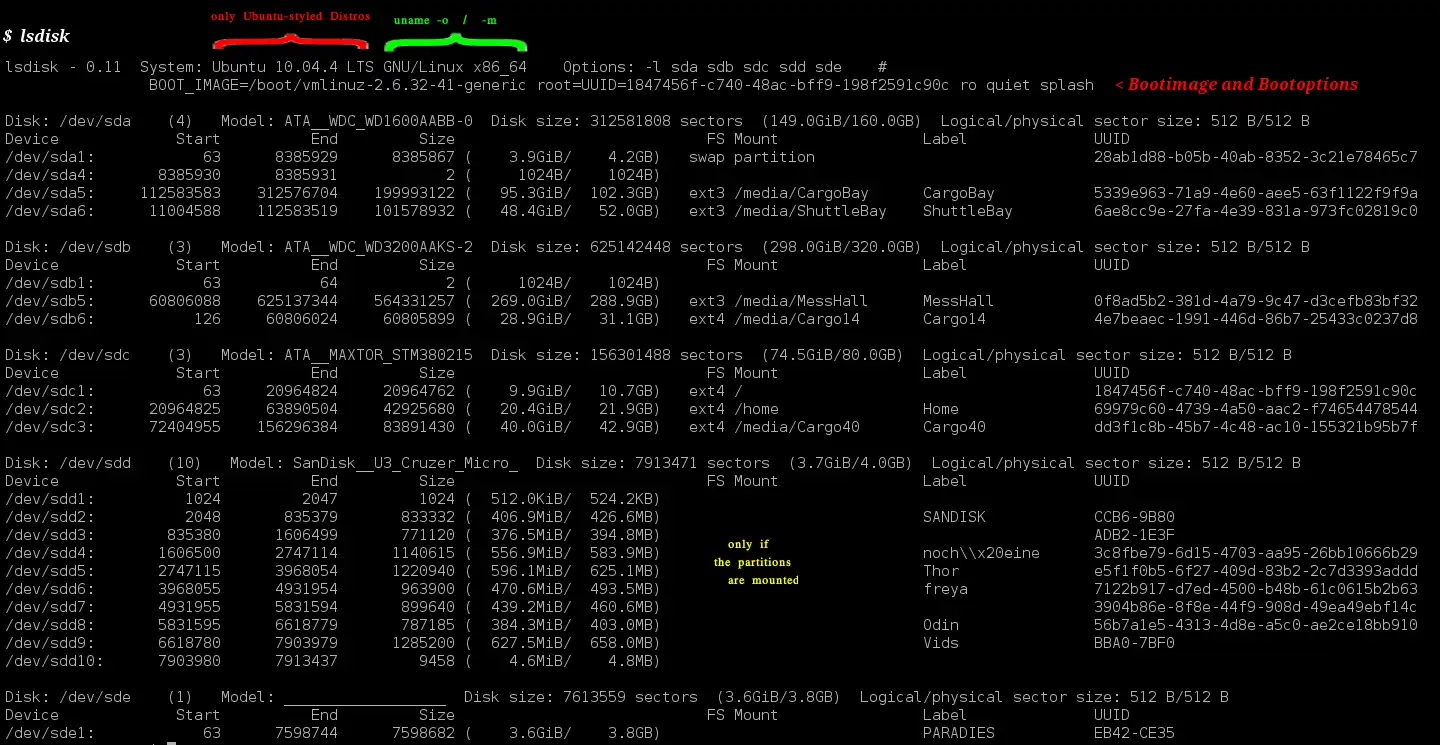1440x745 pixels.
Task: Select UUID '69979c60-4739-4a50-aac2-f74654478544'
Action: pyautogui.click(x=1256, y=409)
